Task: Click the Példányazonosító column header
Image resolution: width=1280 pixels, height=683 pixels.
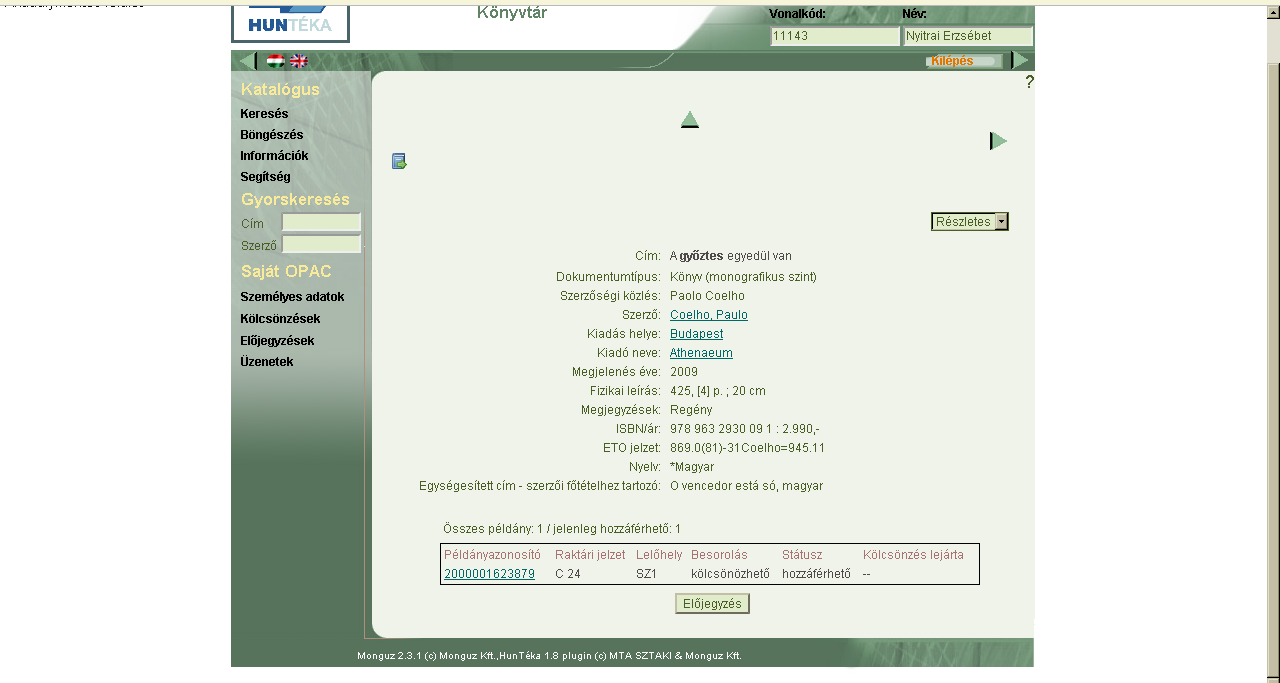Action: pos(492,555)
